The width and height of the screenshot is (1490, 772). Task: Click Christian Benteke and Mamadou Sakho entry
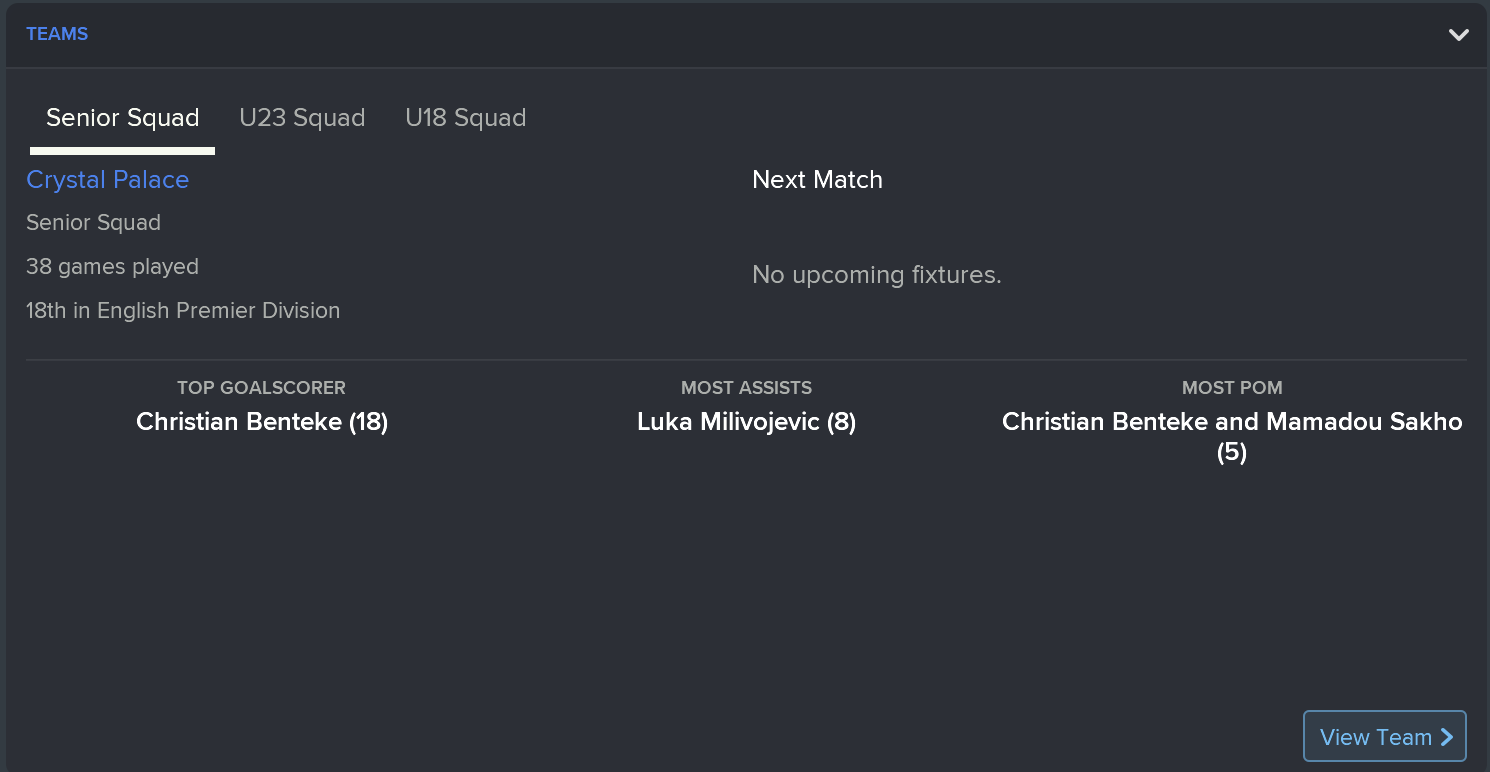tap(1231, 422)
